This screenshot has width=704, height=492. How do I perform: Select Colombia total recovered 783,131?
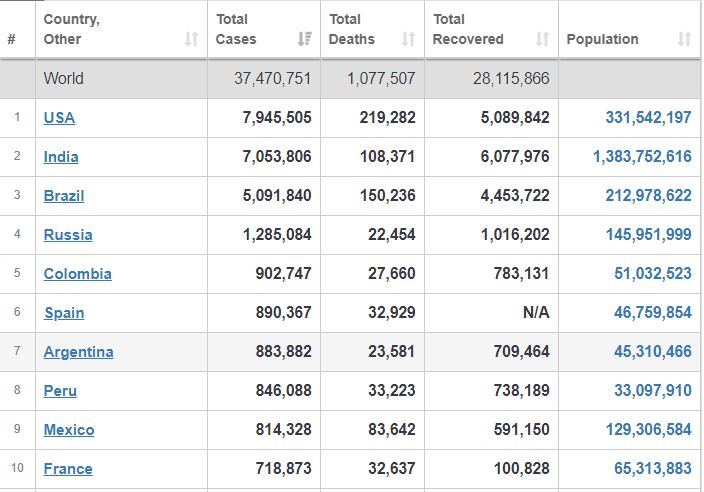click(x=521, y=274)
